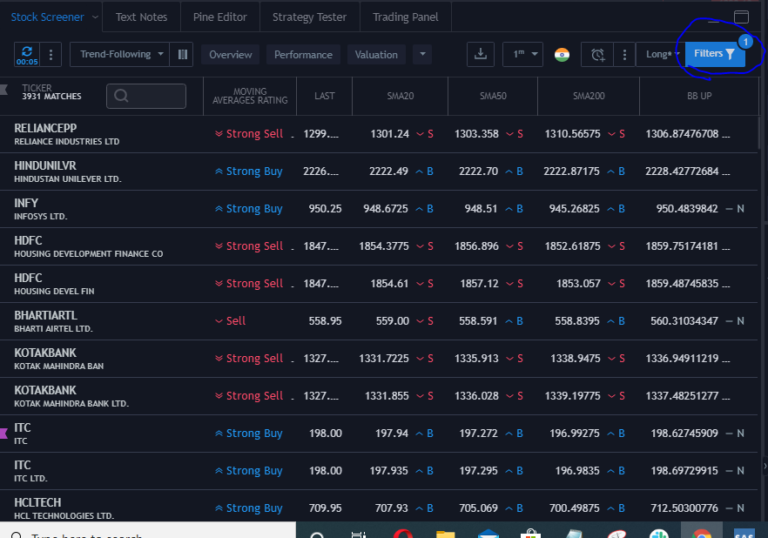Screen dimensions: 768x538
Task: Open the alarm clock alert icon
Action: point(598,54)
